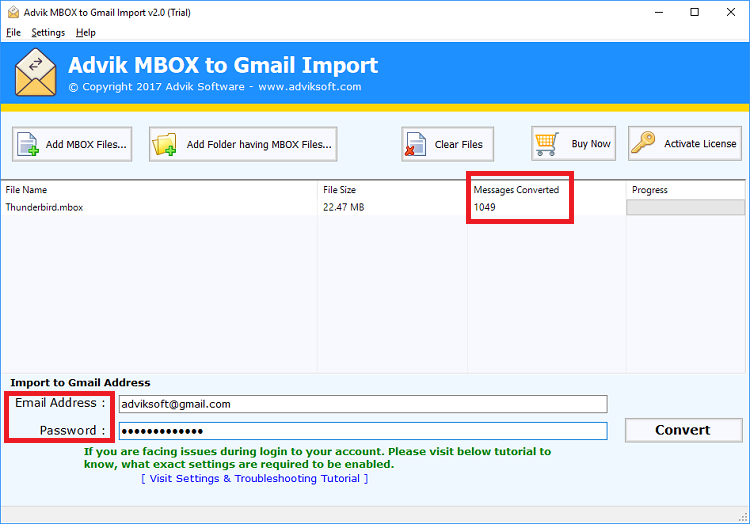750x524 pixels.
Task: Click the 22.47 MB file size cell
Action: (343, 207)
